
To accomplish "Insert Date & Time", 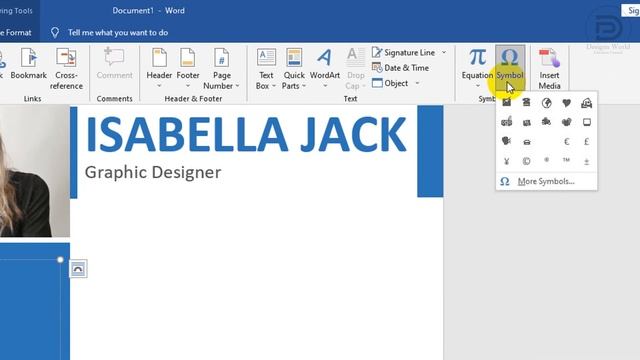I will (400, 68).
